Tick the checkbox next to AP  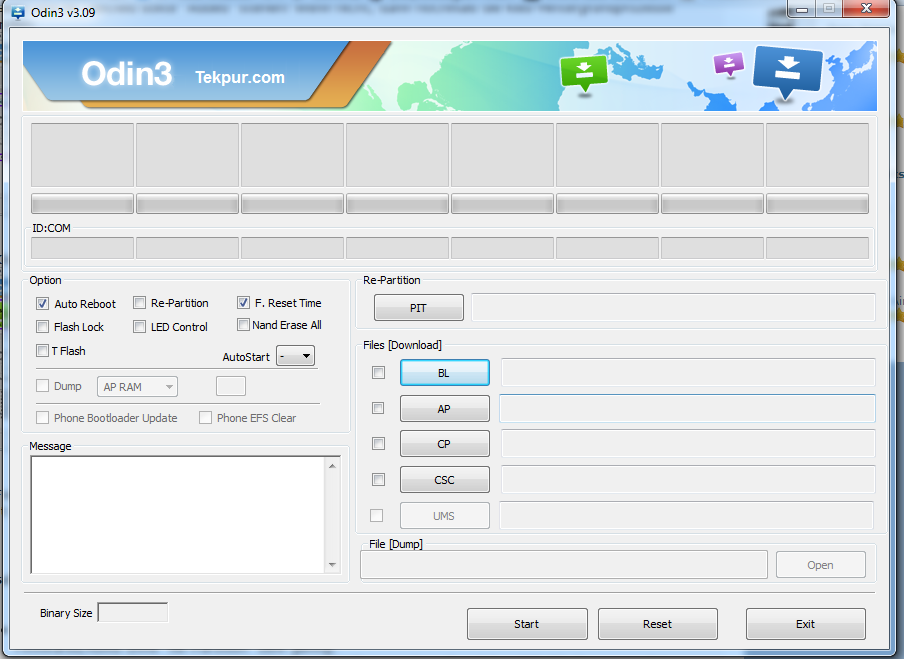378,408
